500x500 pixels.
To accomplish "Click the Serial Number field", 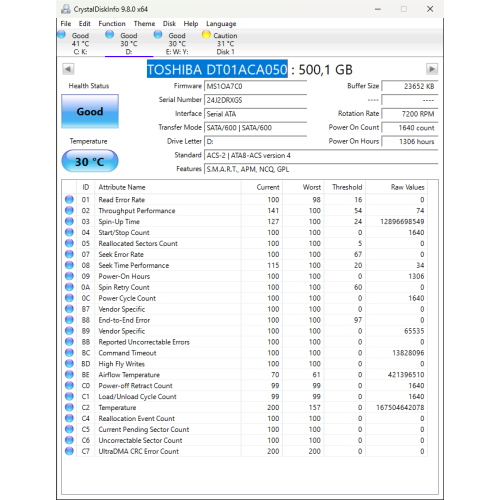I will (255, 100).
